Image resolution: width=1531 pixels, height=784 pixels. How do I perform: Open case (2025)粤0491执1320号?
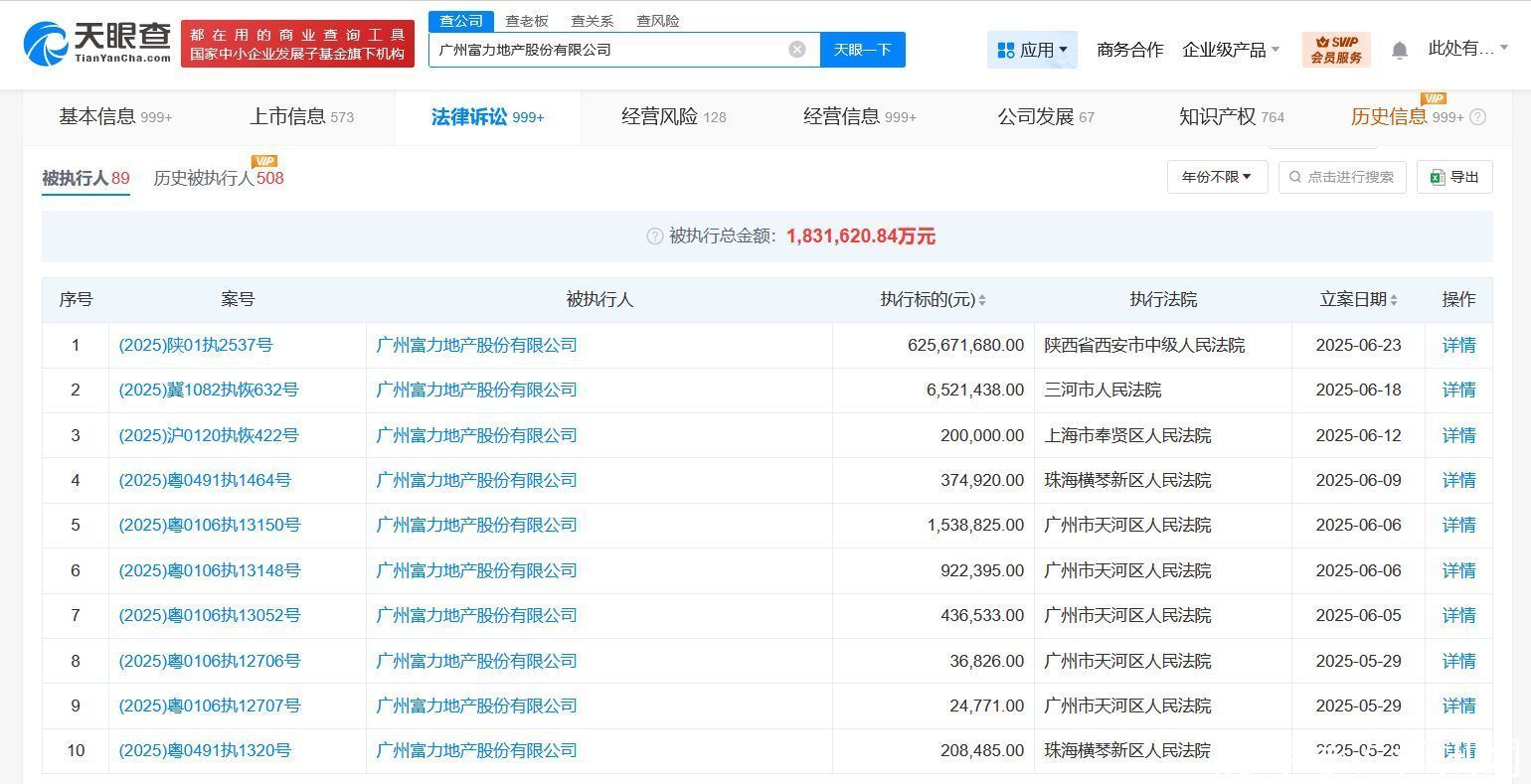pos(205,750)
